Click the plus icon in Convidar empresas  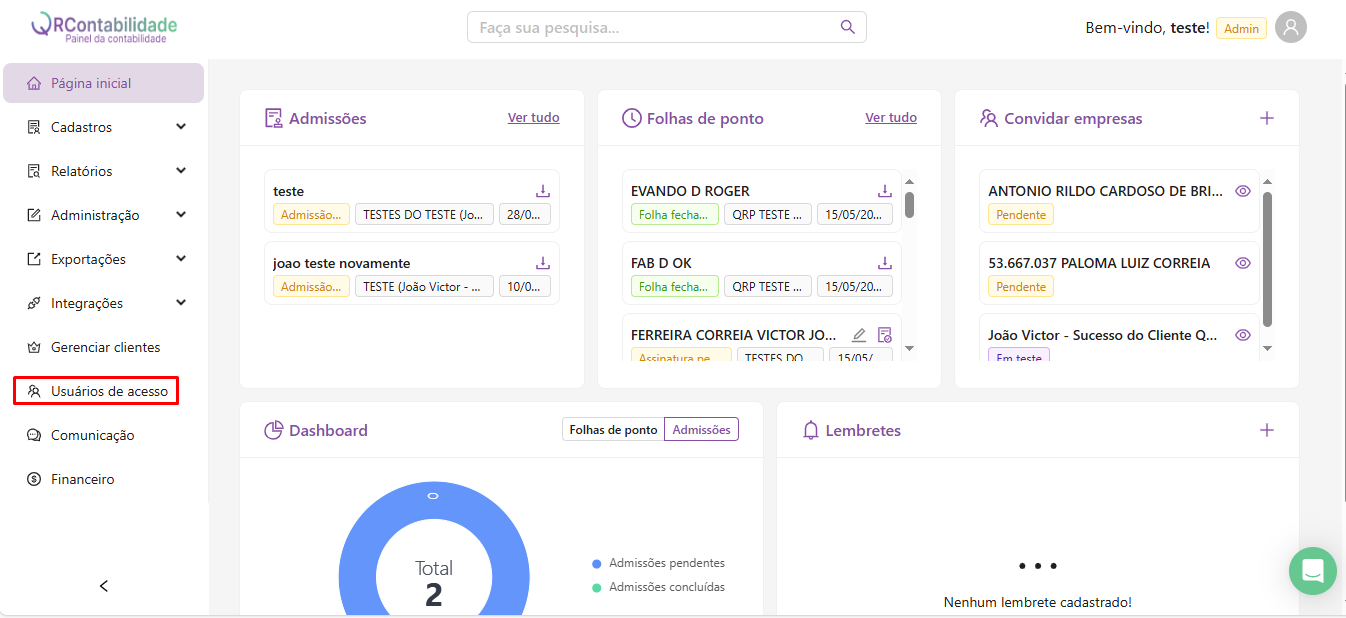click(1266, 118)
